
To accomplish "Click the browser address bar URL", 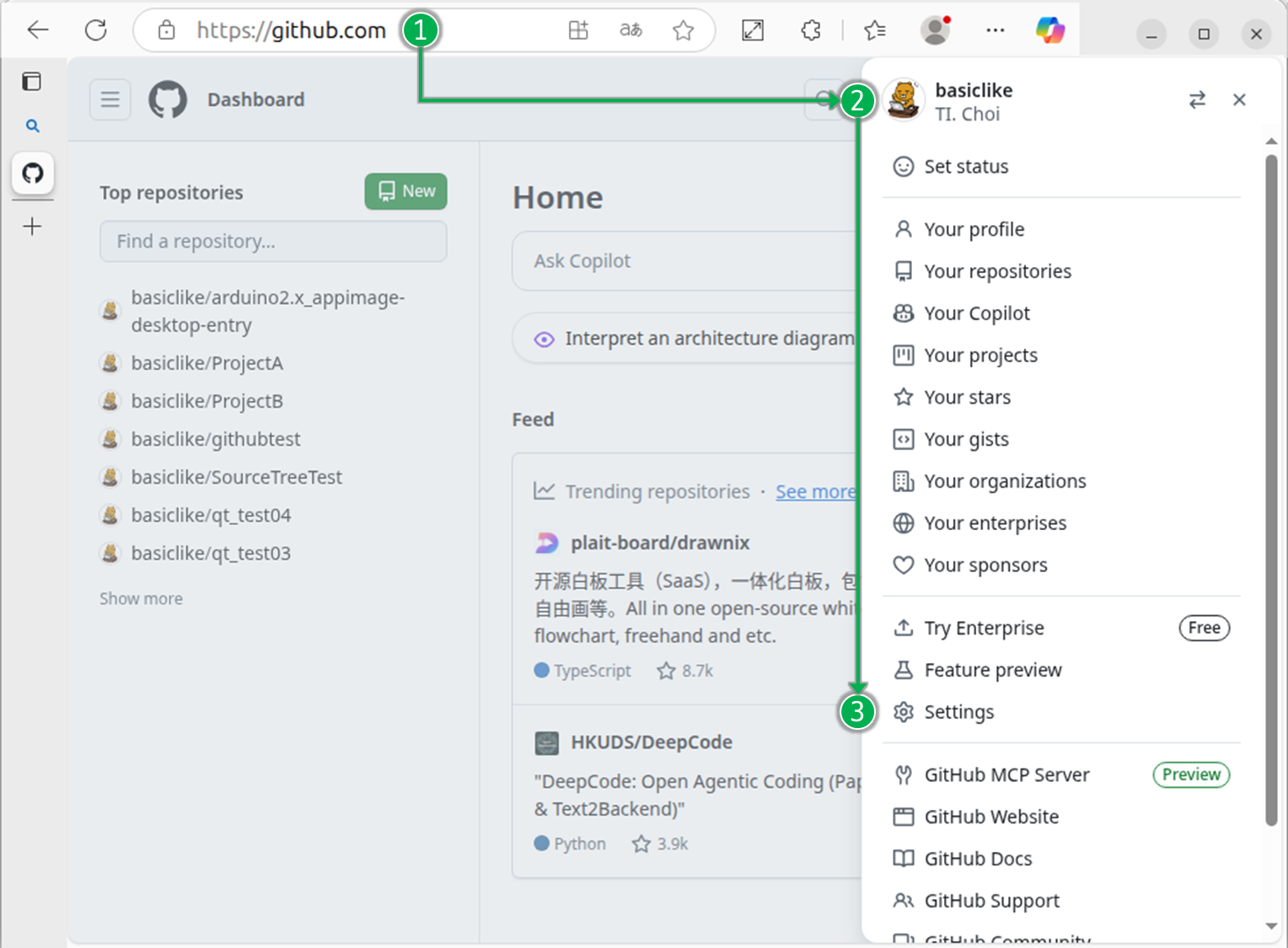I will coord(291,30).
